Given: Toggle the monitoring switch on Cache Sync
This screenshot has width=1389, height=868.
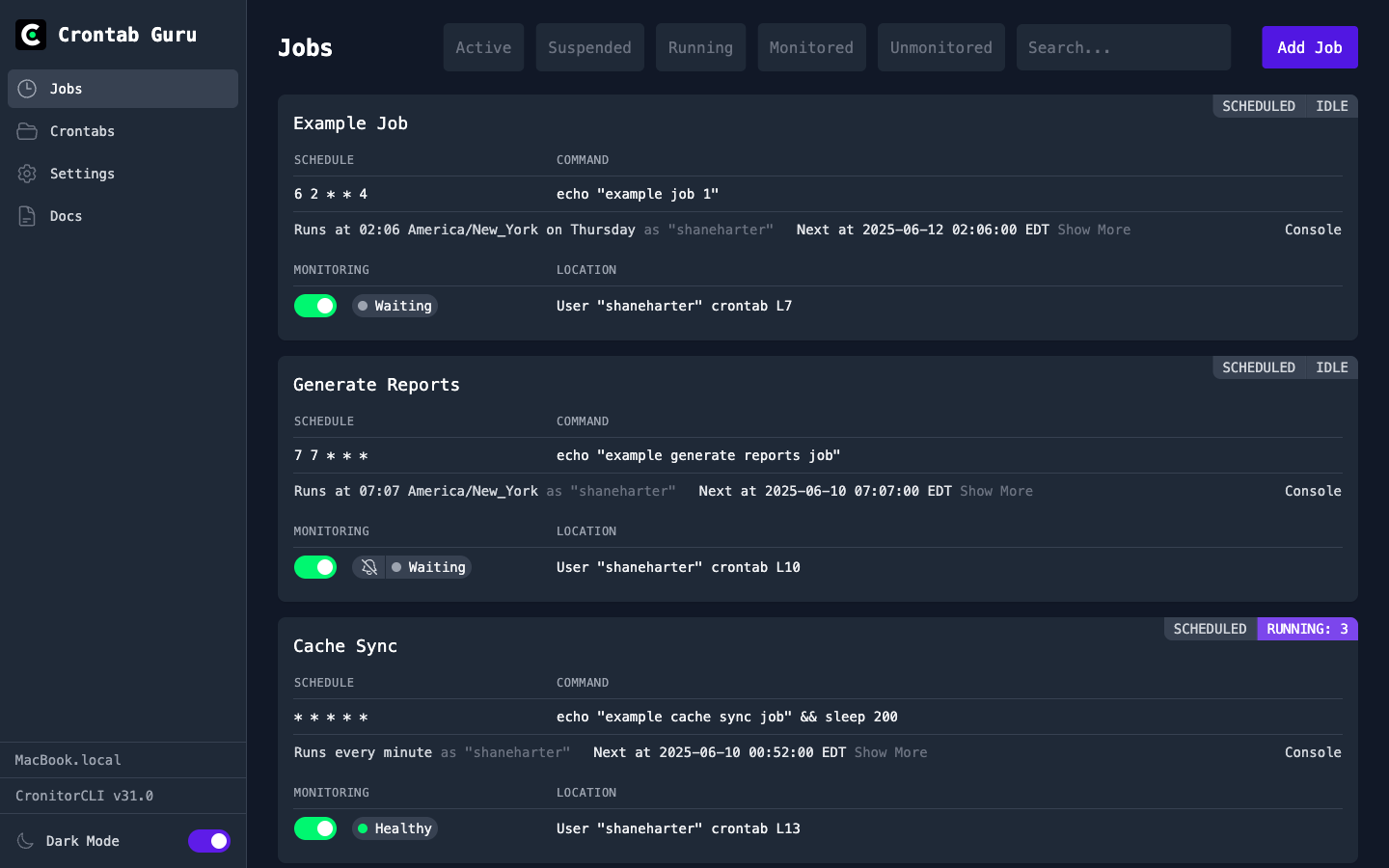Looking at the screenshot, I should (x=315, y=828).
